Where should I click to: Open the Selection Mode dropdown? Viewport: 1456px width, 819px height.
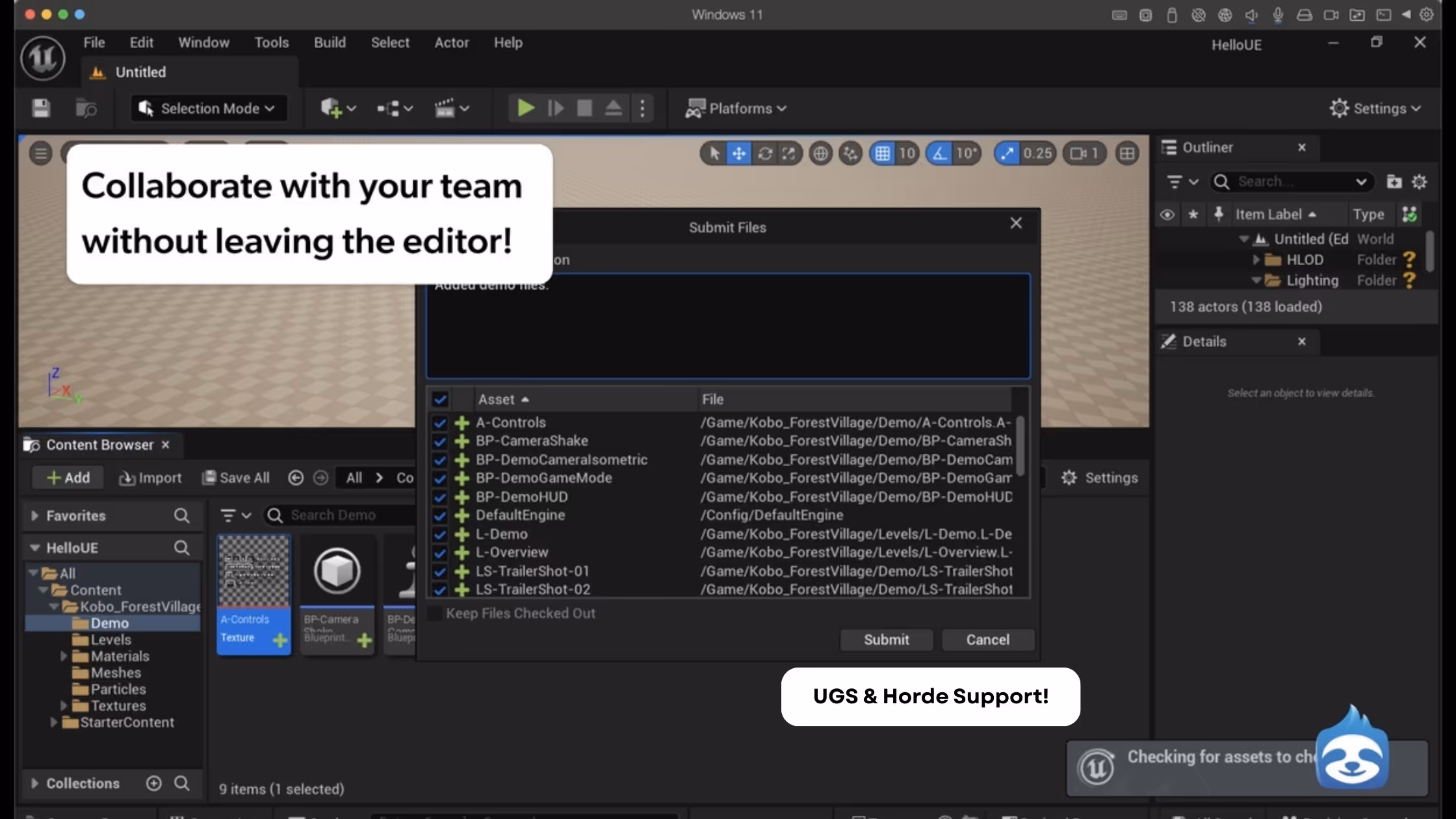pos(207,108)
